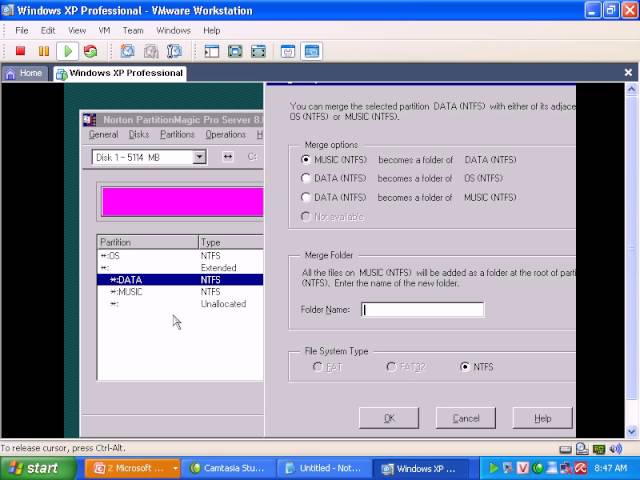Click Help in the merge dialog
640x480 pixels.
(x=542, y=418)
